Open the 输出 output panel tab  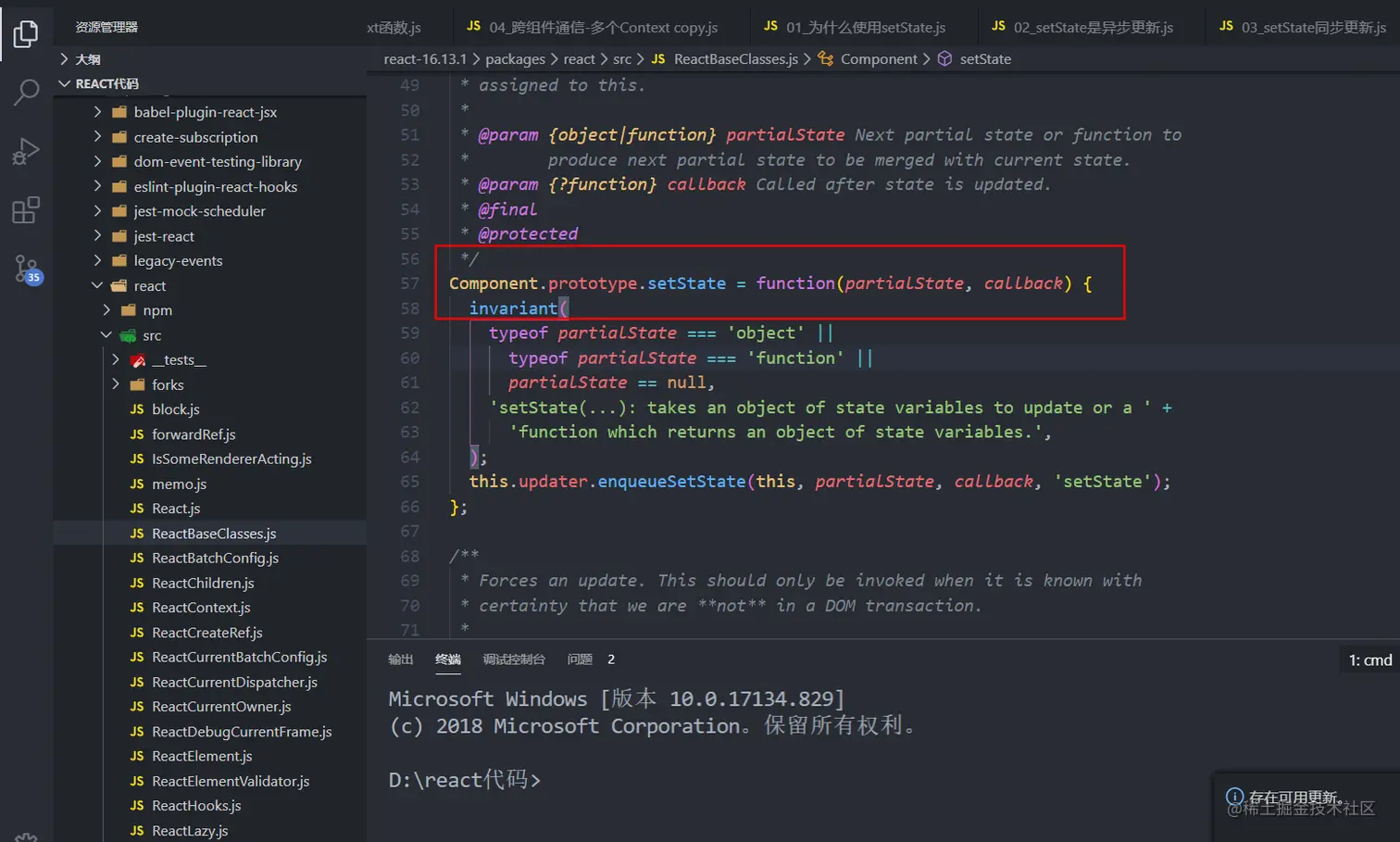pos(401,660)
